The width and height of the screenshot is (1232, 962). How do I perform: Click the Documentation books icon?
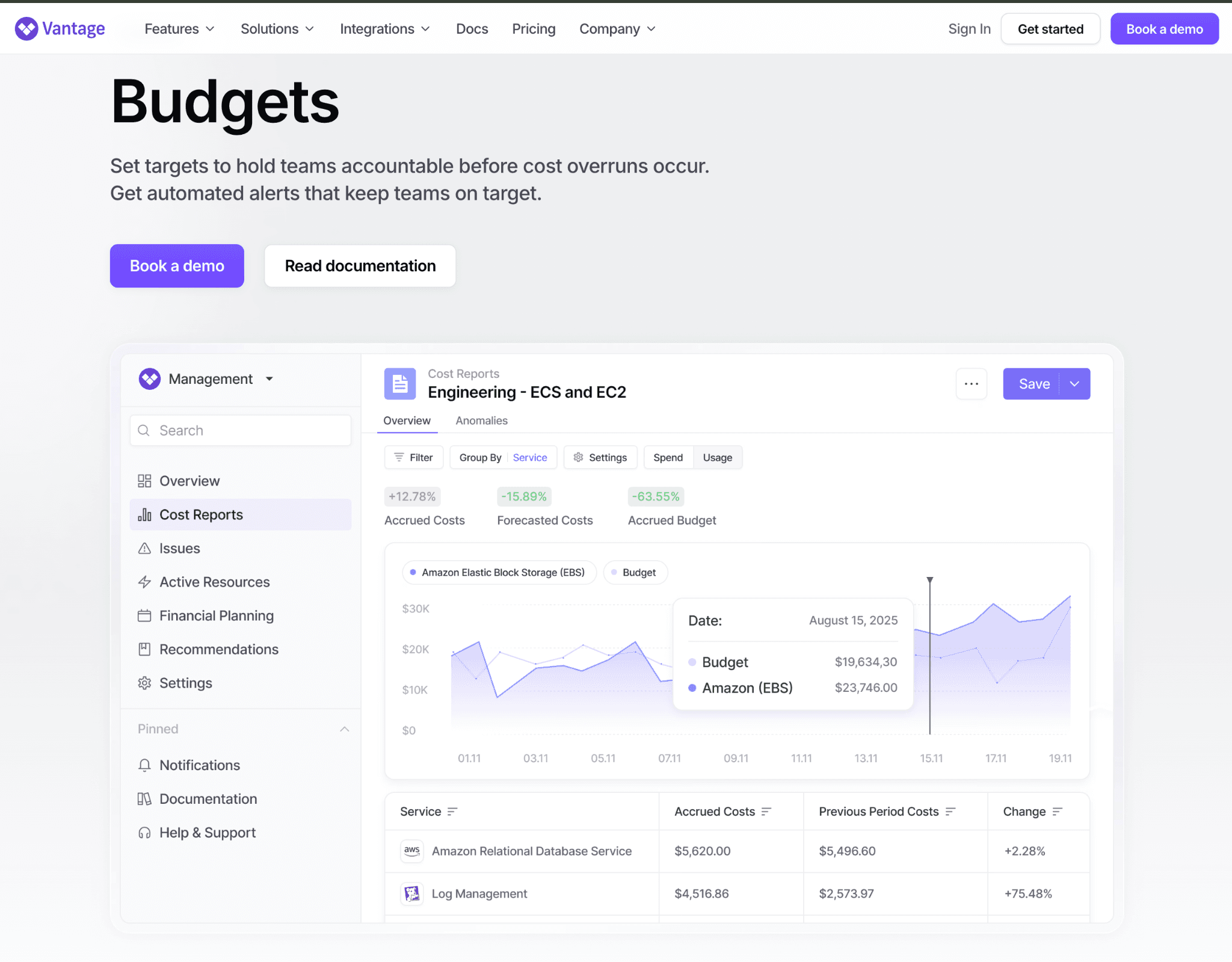(144, 798)
